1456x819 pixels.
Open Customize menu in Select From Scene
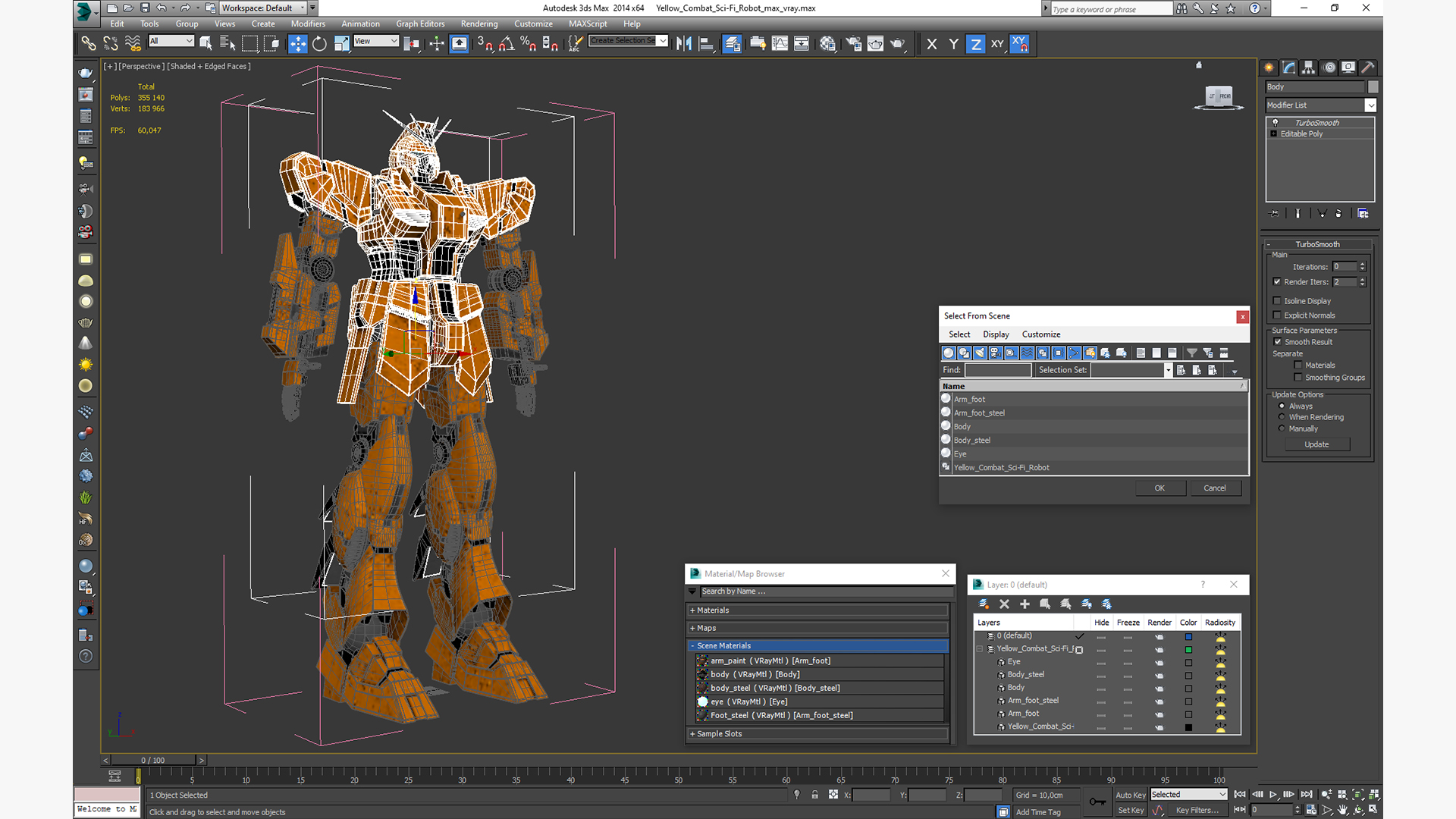point(1041,334)
